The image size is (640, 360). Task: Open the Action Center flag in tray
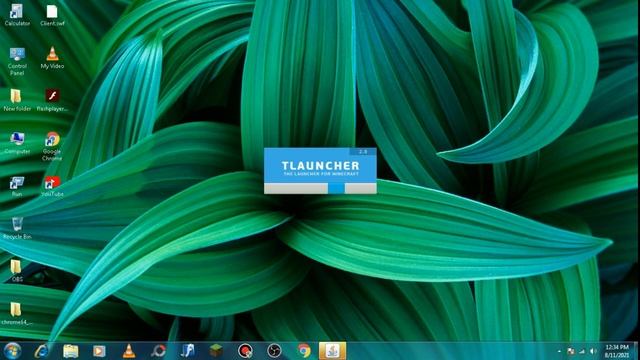pos(571,351)
